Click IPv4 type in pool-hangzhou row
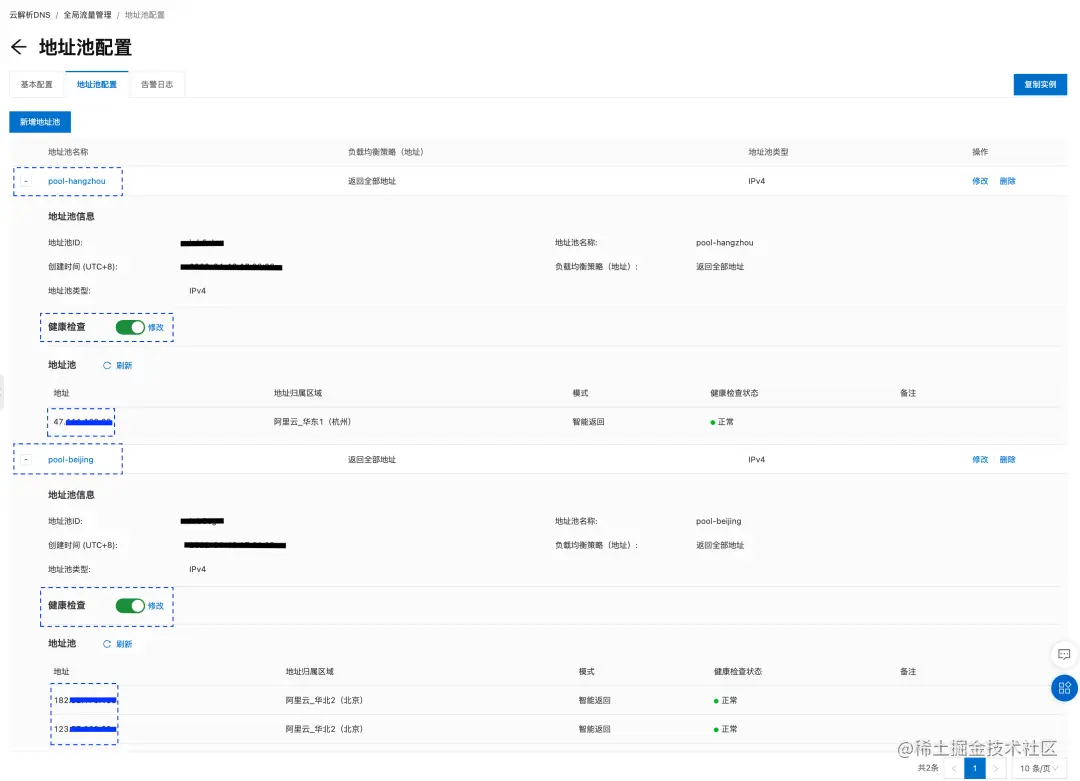1080x781 pixels. 756,181
